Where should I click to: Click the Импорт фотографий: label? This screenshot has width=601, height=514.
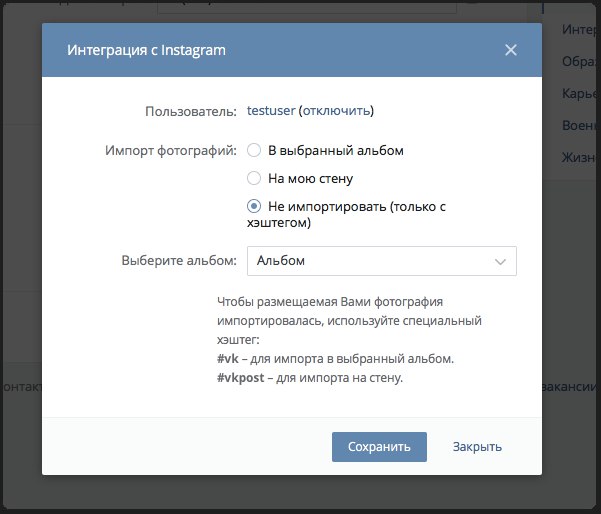coord(171,151)
